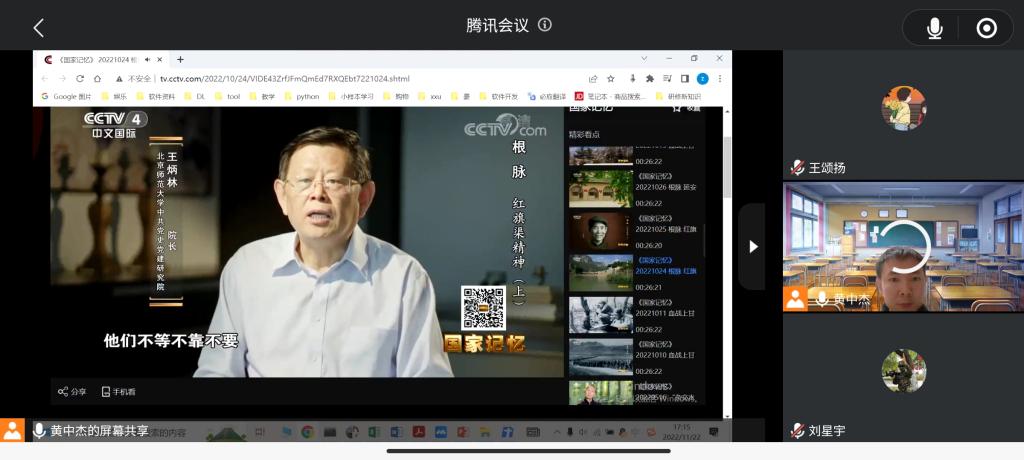This screenshot has height=460, width=1024.
Task: Open the 软件开发 bookmark folder
Action: click(x=499, y=96)
